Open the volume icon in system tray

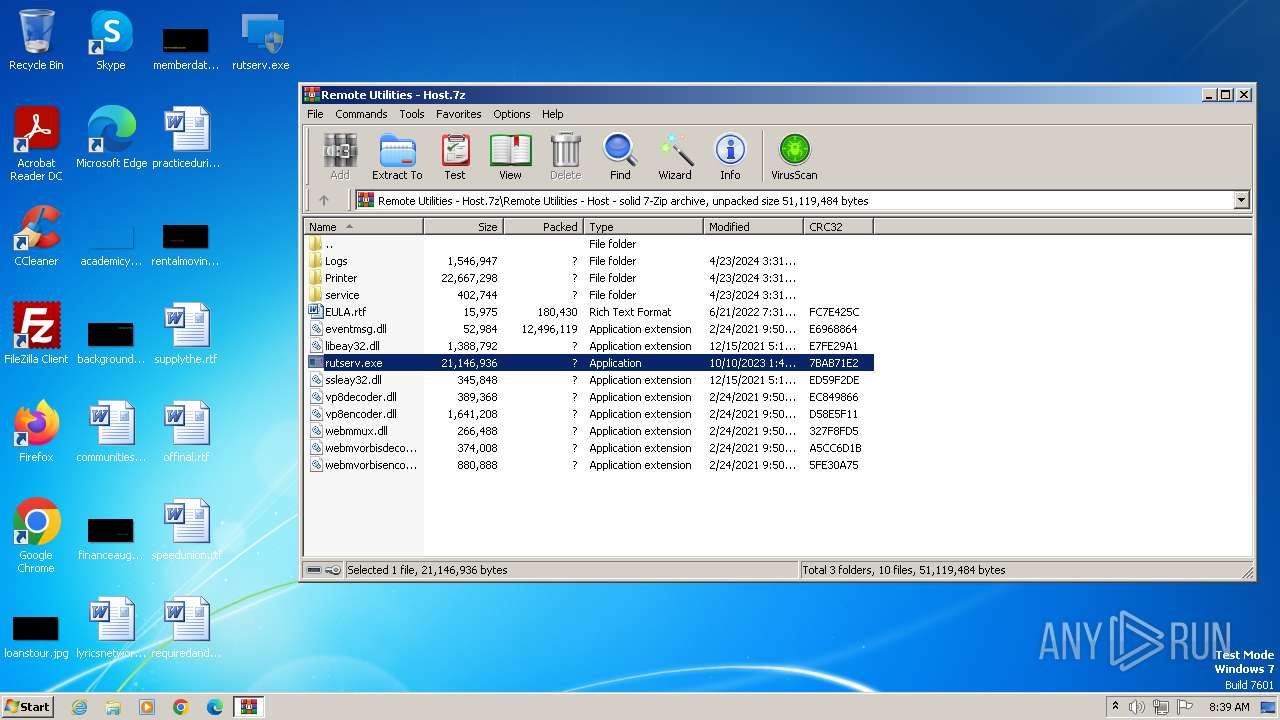[x=1137, y=707]
